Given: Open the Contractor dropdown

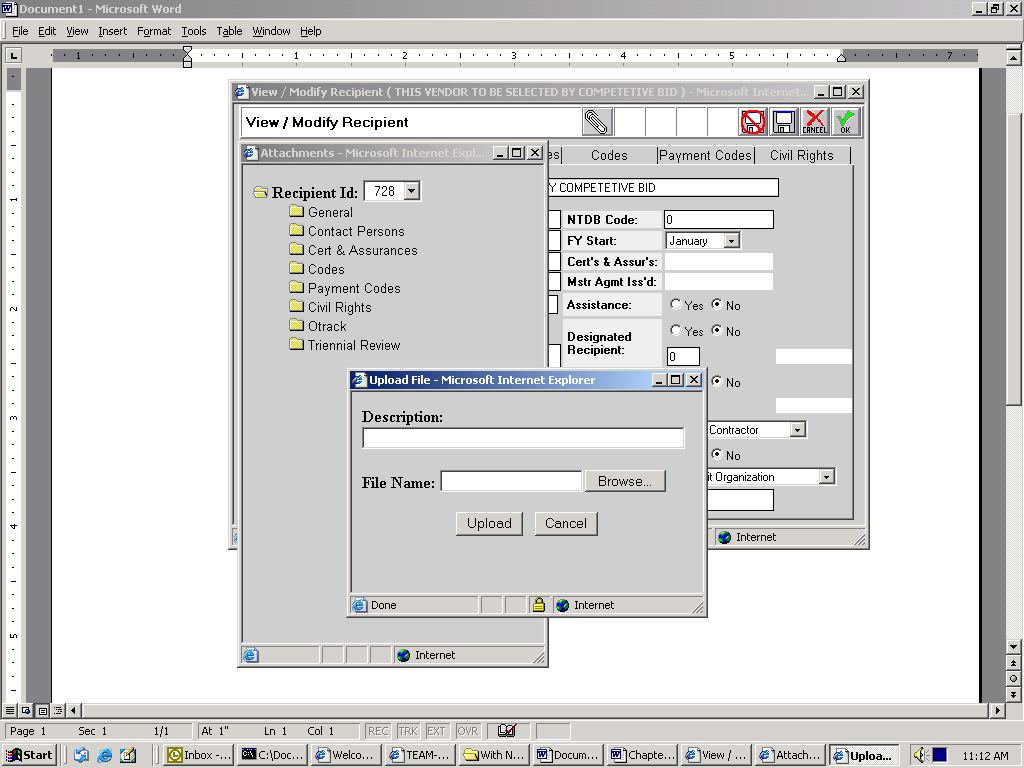Looking at the screenshot, I should (x=797, y=430).
